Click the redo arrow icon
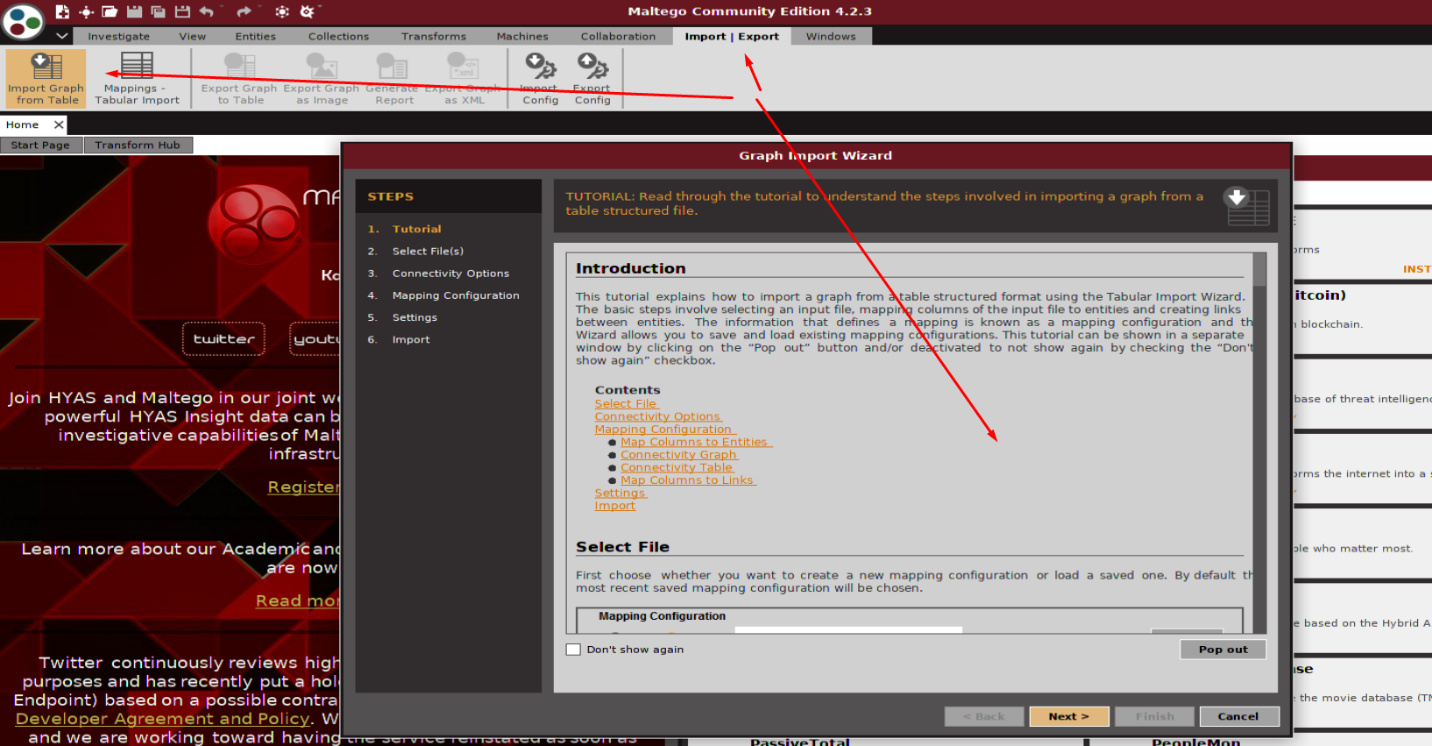The width and height of the screenshot is (1432, 746). tap(244, 12)
